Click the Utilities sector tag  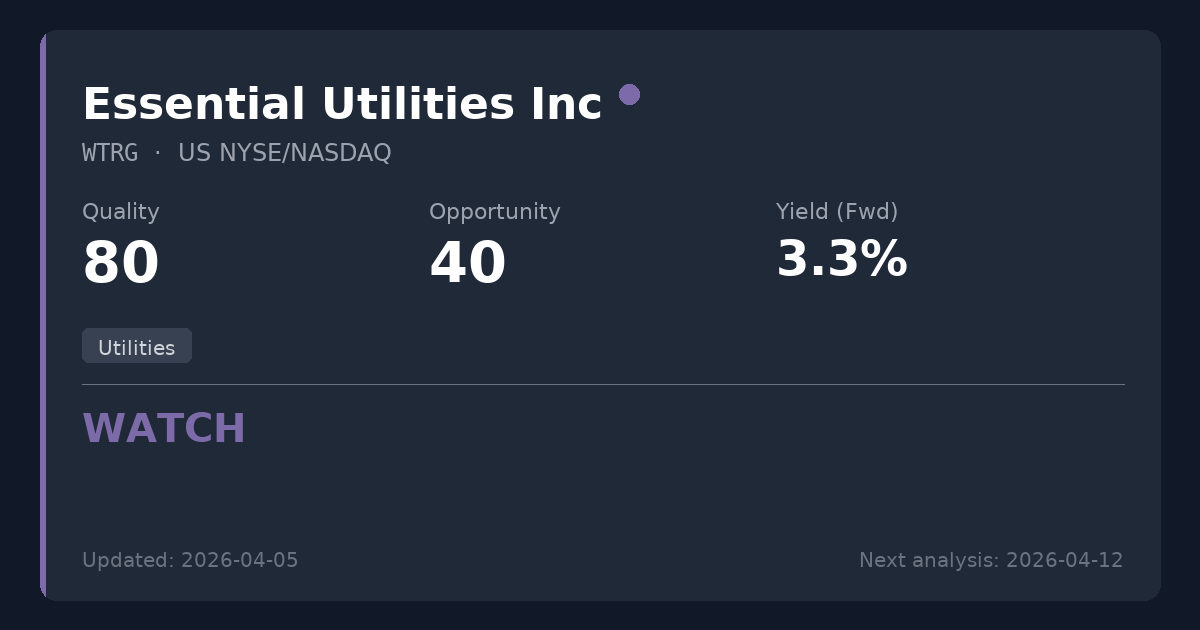pyautogui.click(x=137, y=347)
